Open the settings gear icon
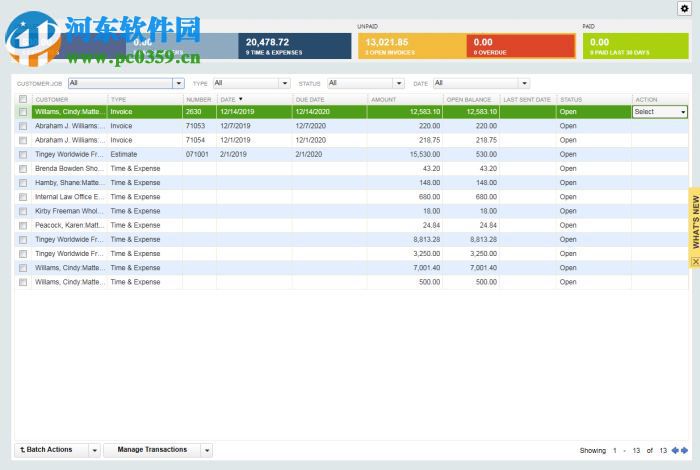 pyautogui.click(x=684, y=8)
